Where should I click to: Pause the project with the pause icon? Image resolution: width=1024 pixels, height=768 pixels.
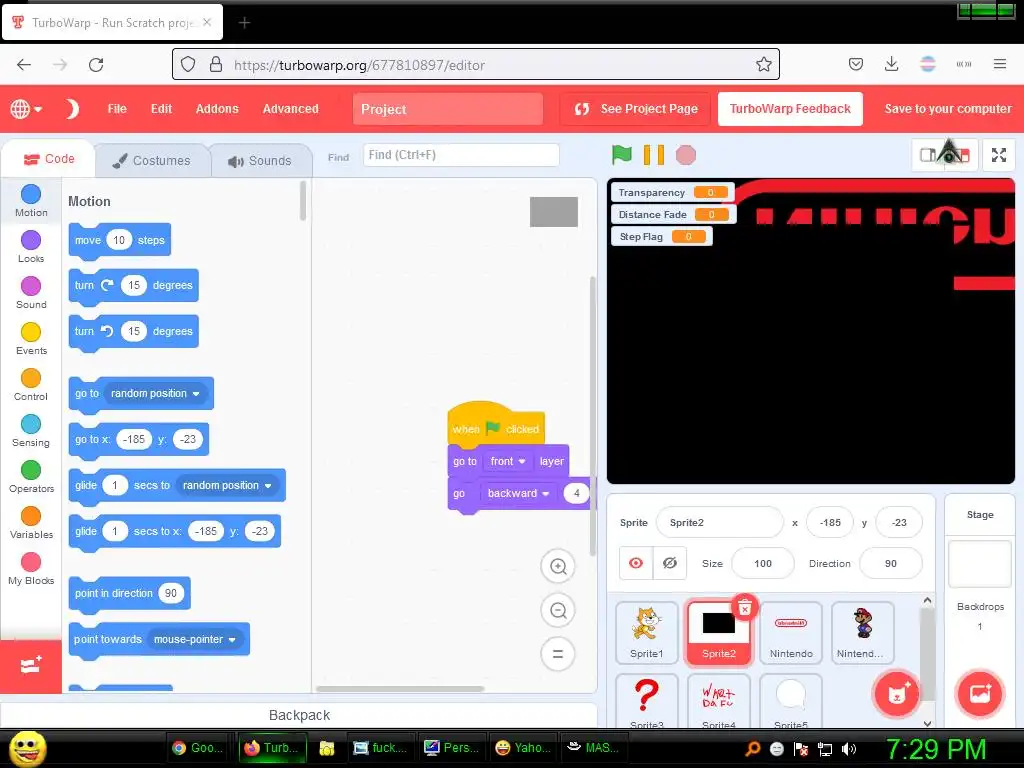tap(654, 155)
